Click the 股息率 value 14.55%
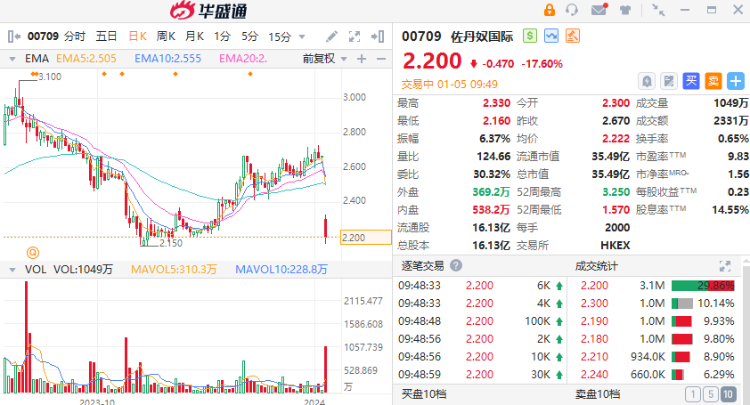This screenshot has width=750, height=405. click(x=730, y=209)
